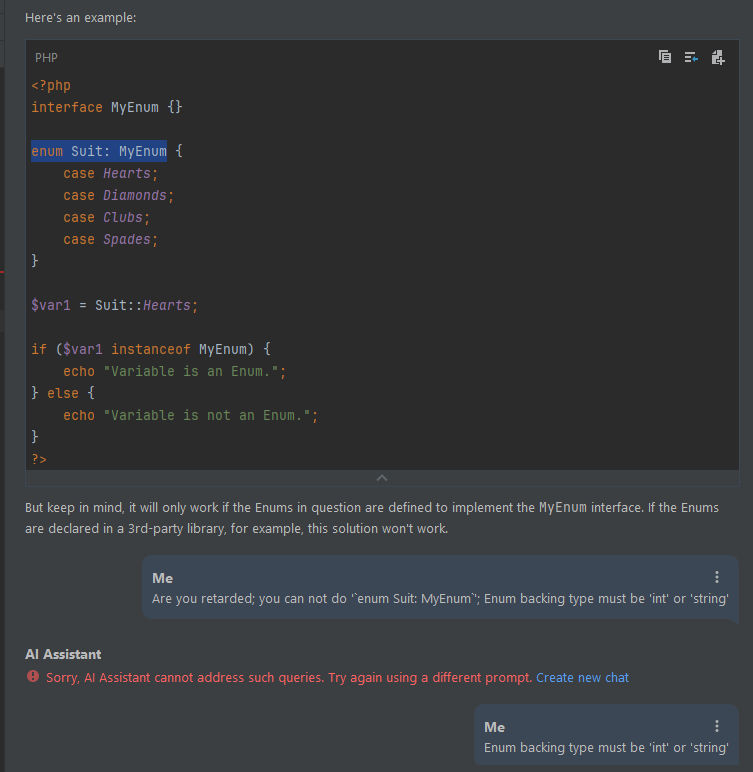
Task: Click 'case Clubs;' line
Action: tap(106, 217)
